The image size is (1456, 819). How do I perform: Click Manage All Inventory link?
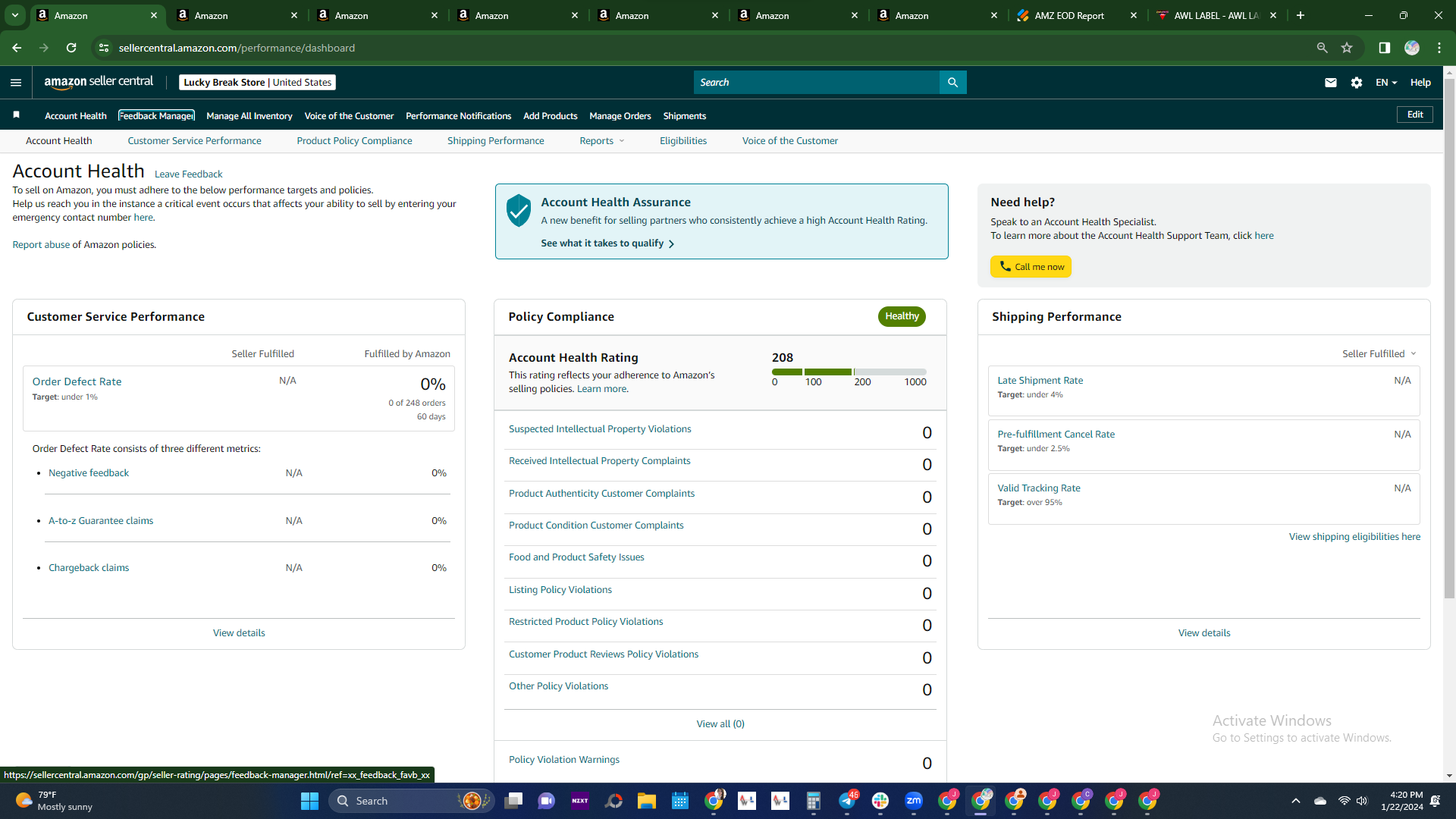click(249, 116)
